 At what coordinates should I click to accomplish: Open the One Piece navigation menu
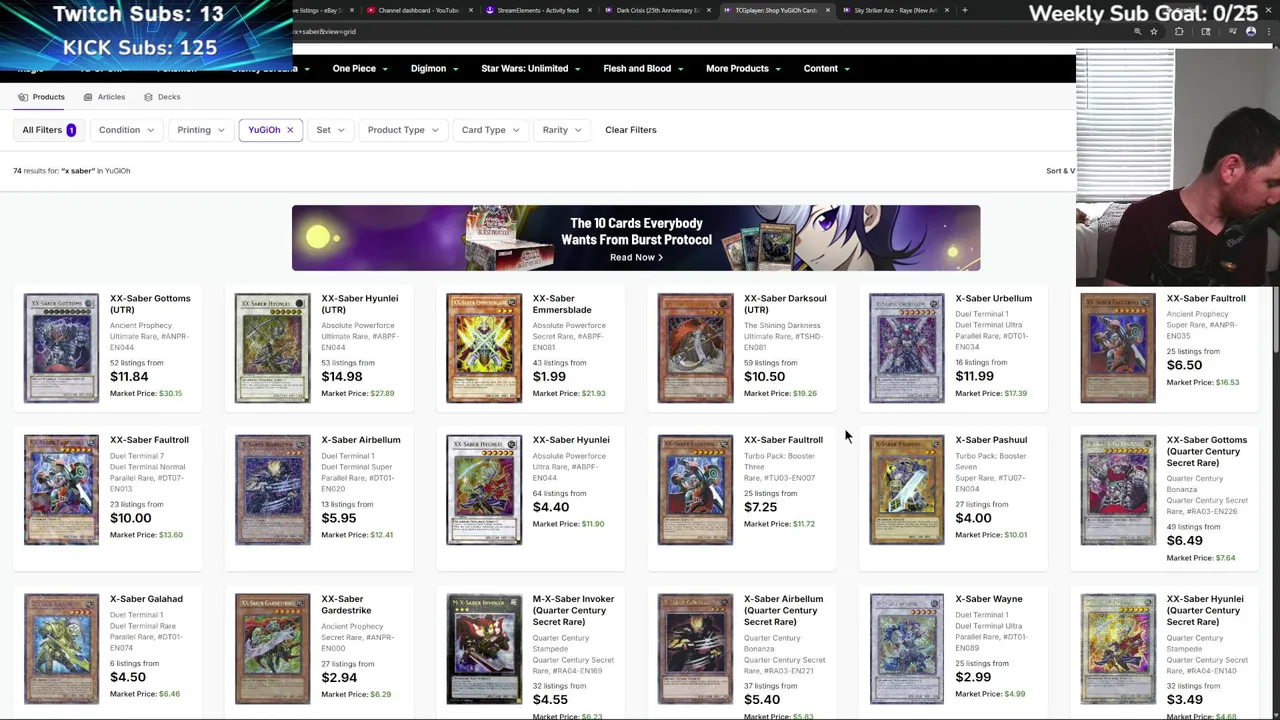tap(361, 69)
